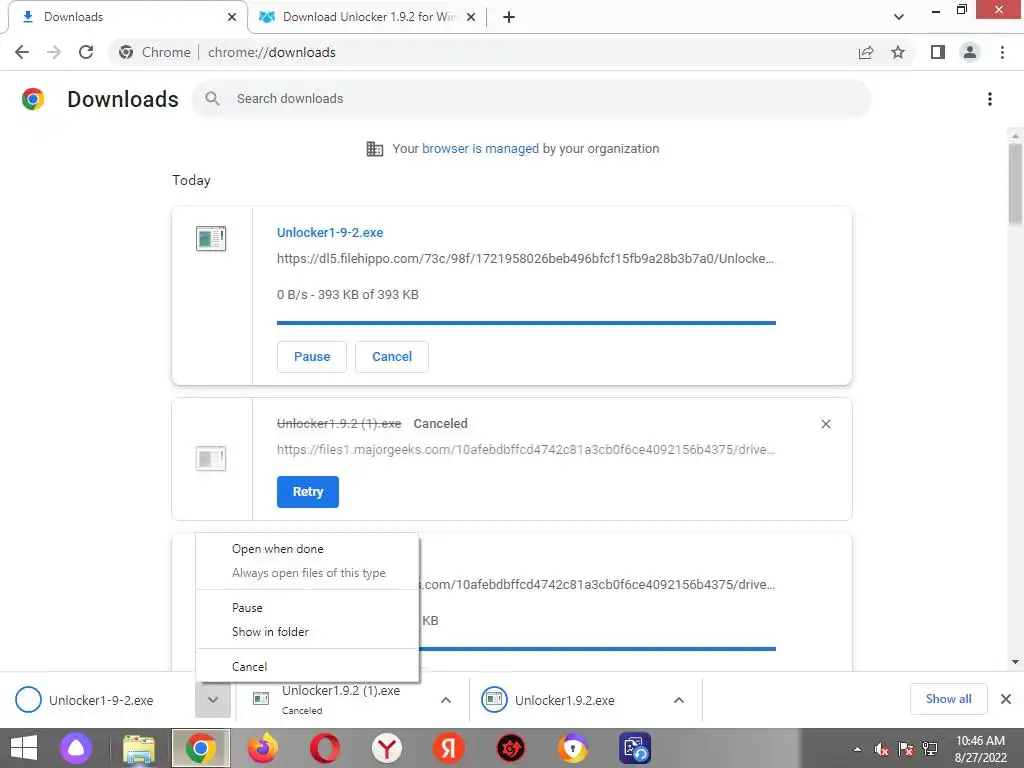Click the search magnifier icon

tap(212, 99)
